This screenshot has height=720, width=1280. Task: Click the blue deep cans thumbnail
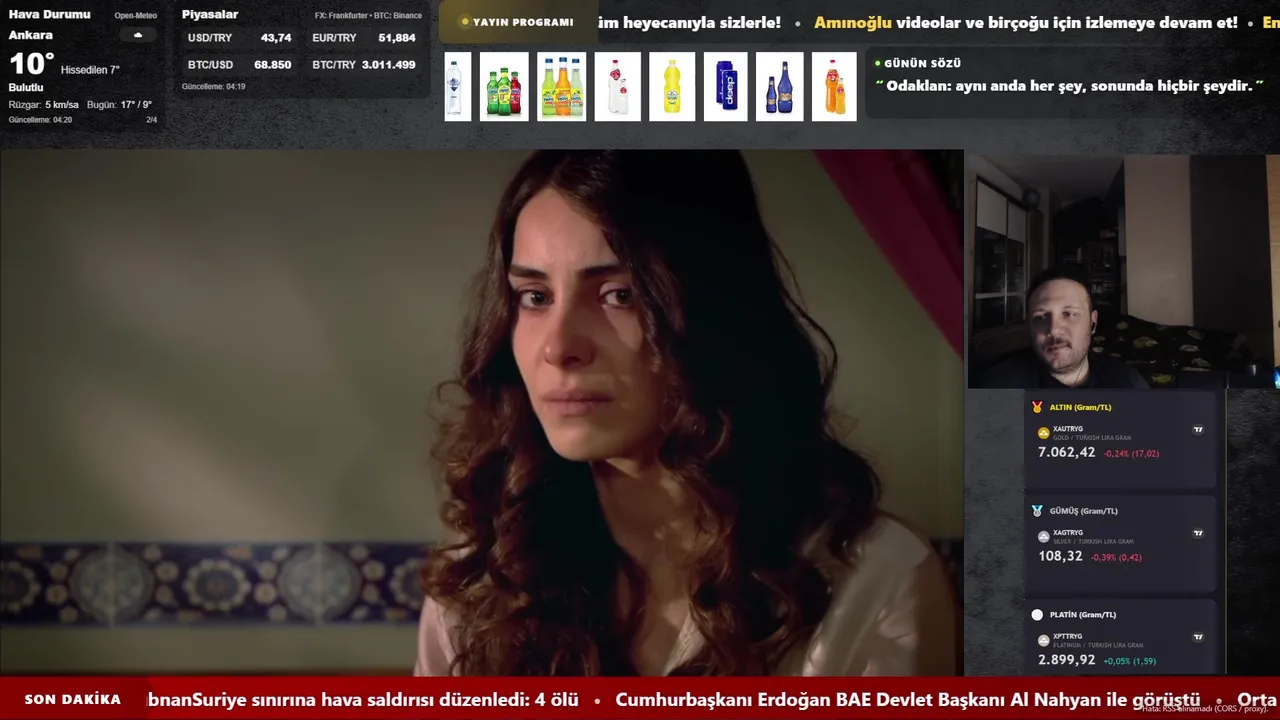click(725, 87)
